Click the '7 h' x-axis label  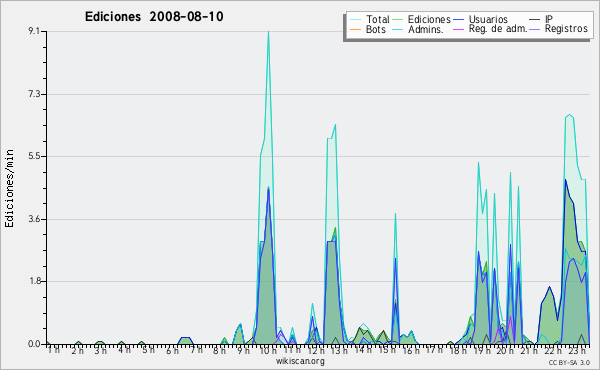point(196,350)
